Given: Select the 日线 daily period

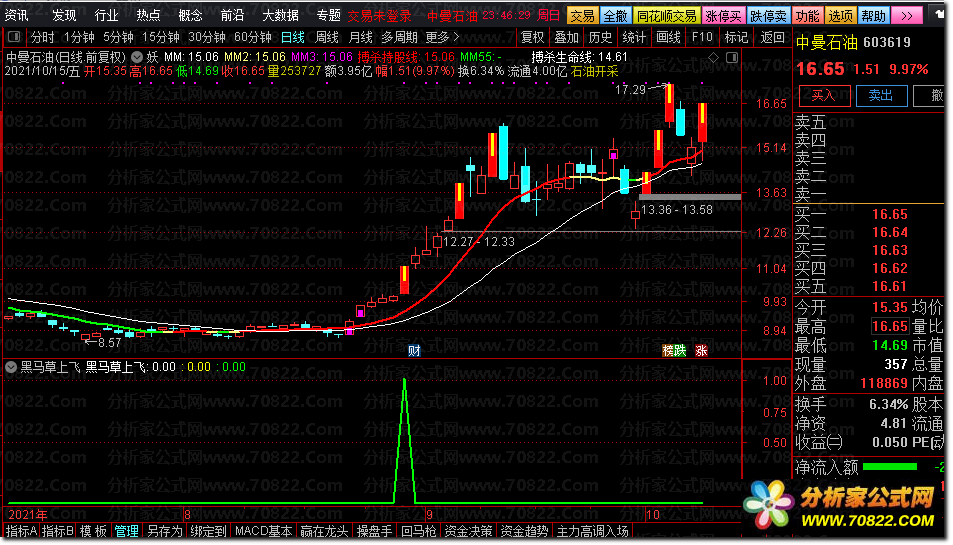Looking at the screenshot, I should point(292,37).
